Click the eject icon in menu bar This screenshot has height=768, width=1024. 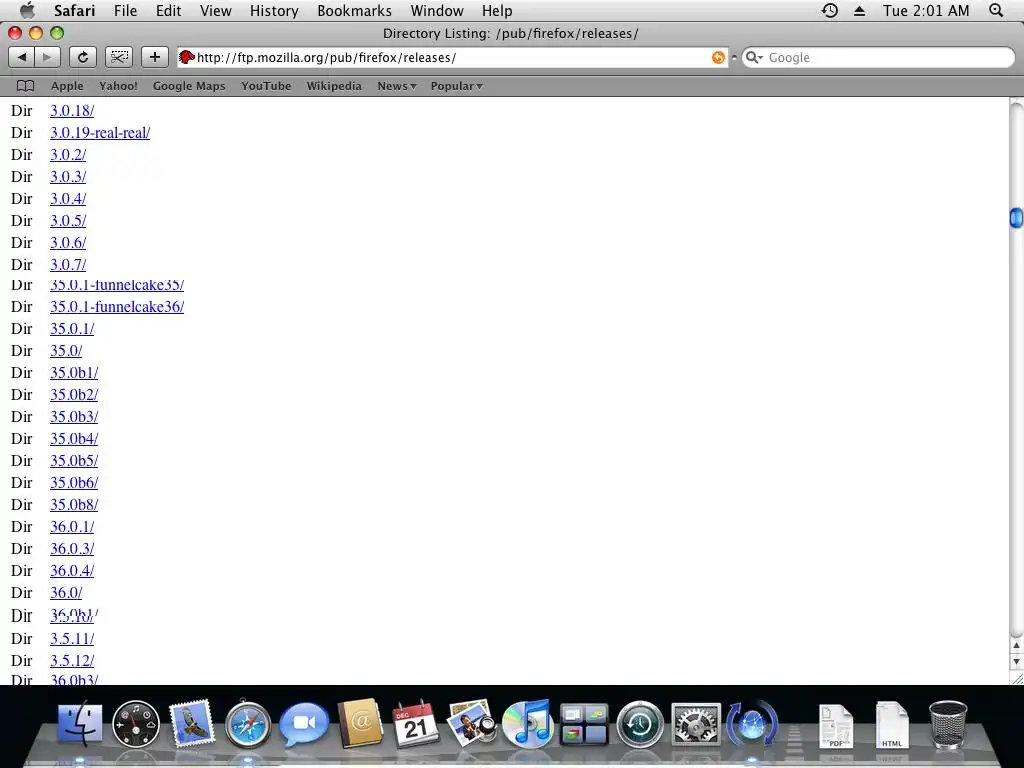point(859,10)
